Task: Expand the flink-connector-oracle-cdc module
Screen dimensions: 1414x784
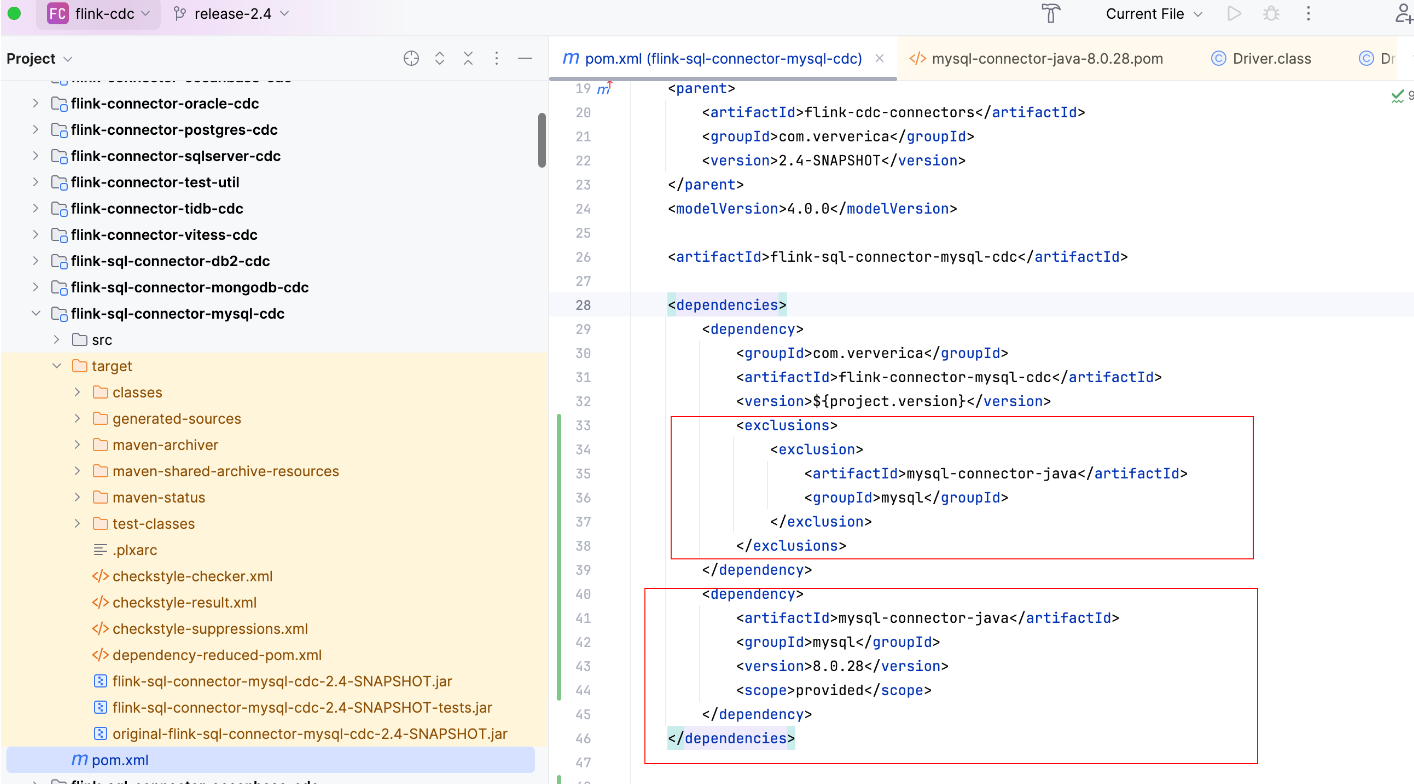Action: point(36,104)
